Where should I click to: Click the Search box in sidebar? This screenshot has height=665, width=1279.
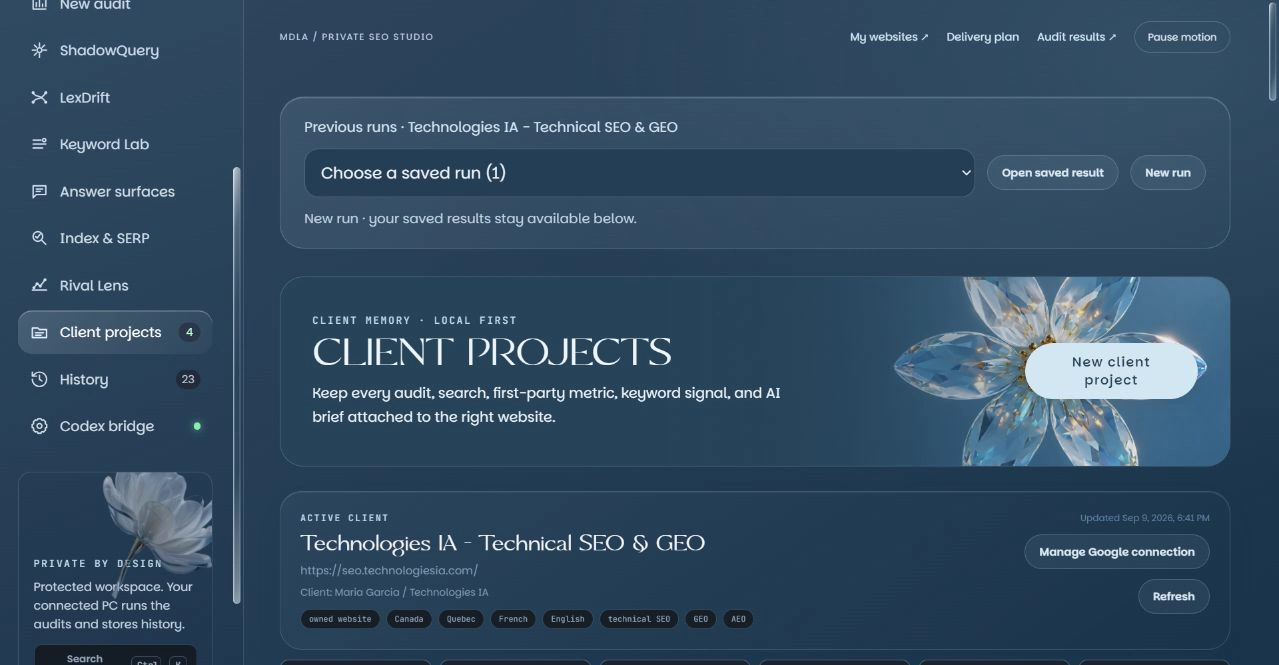click(115, 656)
